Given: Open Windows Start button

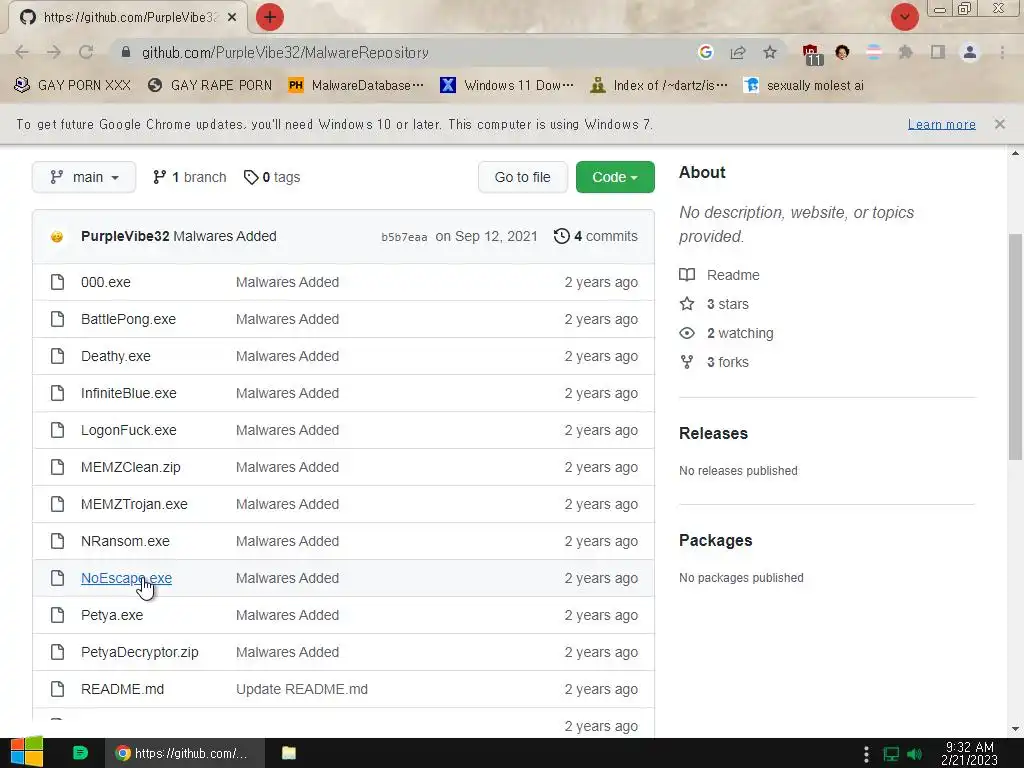Looking at the screenshot, I should pyautogui.click(x=26, y=753).
